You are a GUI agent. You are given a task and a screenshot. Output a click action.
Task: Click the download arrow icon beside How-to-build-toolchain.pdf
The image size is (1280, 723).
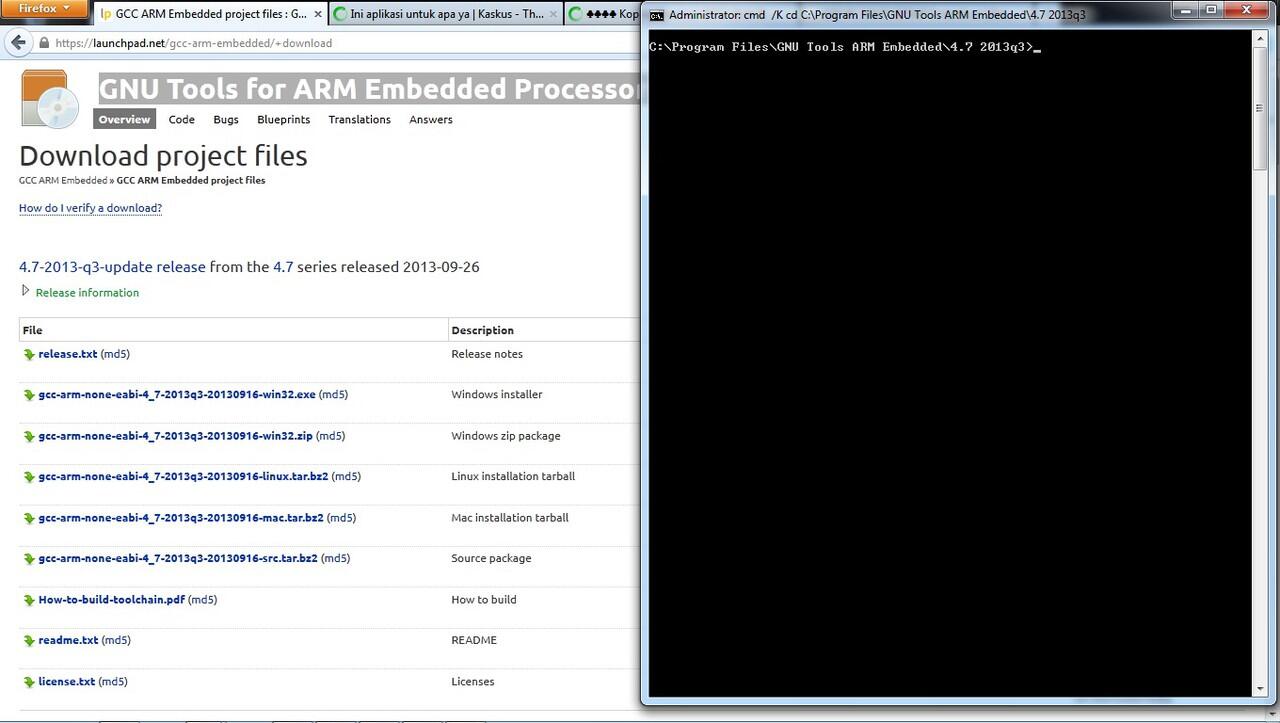click(29, 600)
